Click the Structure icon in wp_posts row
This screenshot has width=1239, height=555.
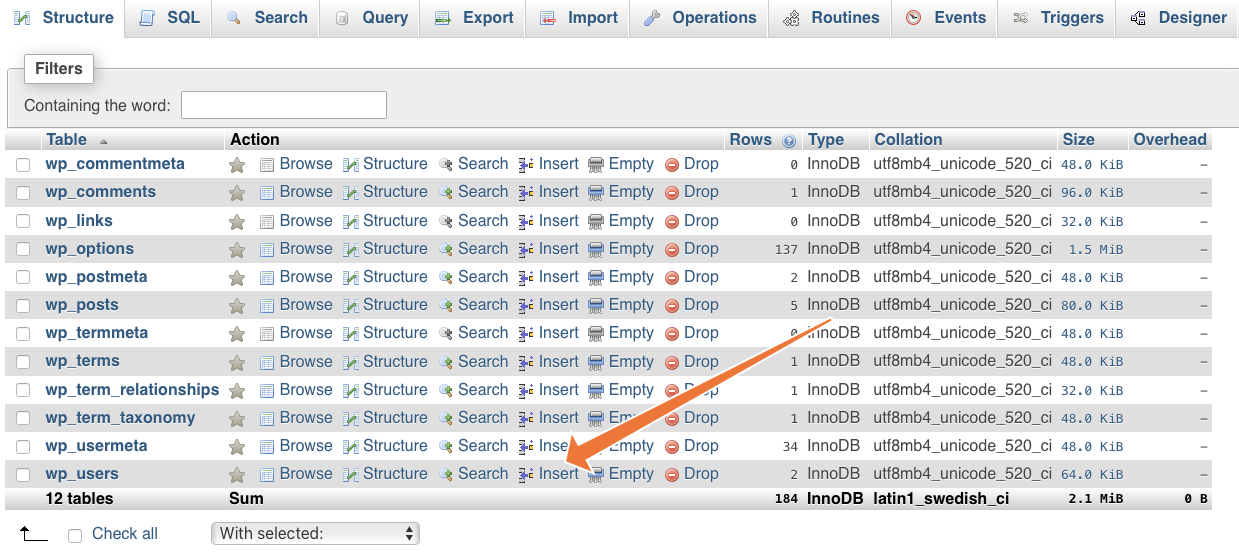coord(351,306)
